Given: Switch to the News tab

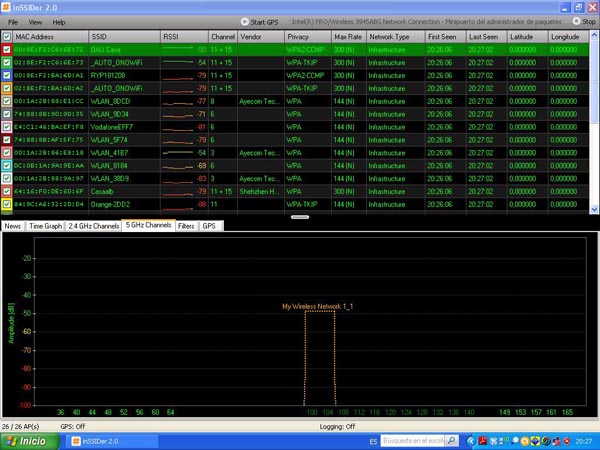Looking at the screenshot, I should (x=13, y=226).
